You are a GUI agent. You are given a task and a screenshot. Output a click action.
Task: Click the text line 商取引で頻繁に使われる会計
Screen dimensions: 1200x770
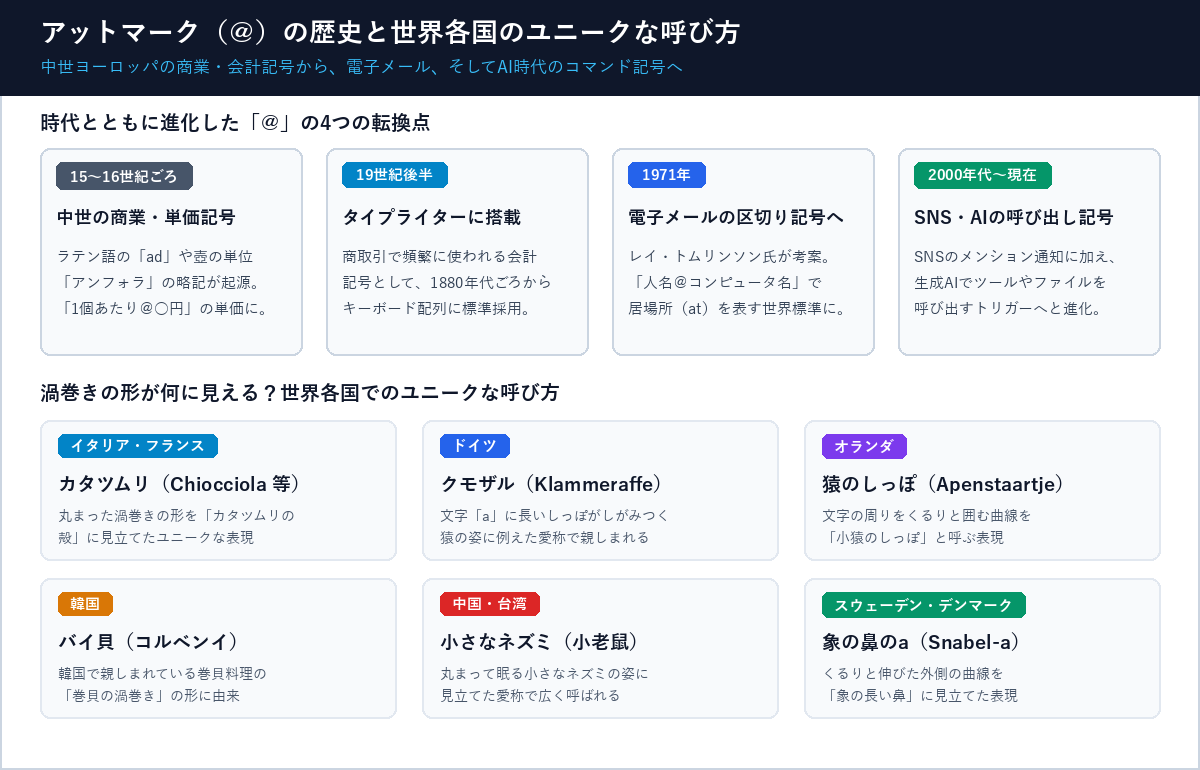(x=440, y=256)
